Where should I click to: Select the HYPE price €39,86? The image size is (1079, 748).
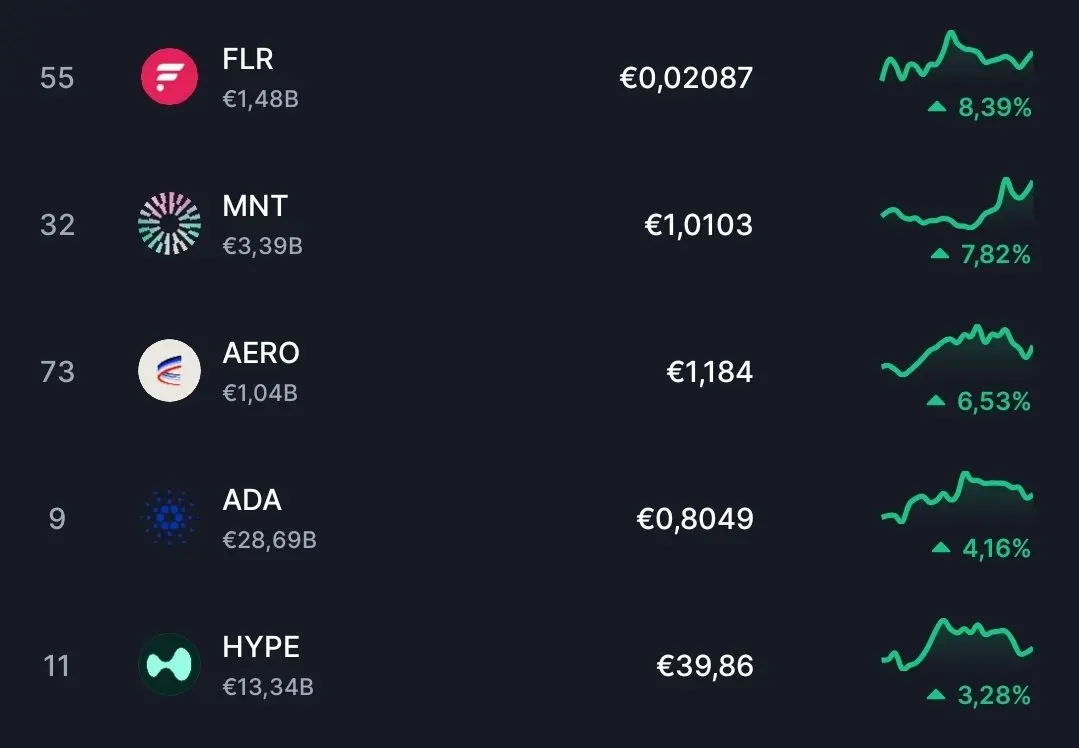click(x=705, y=666)
